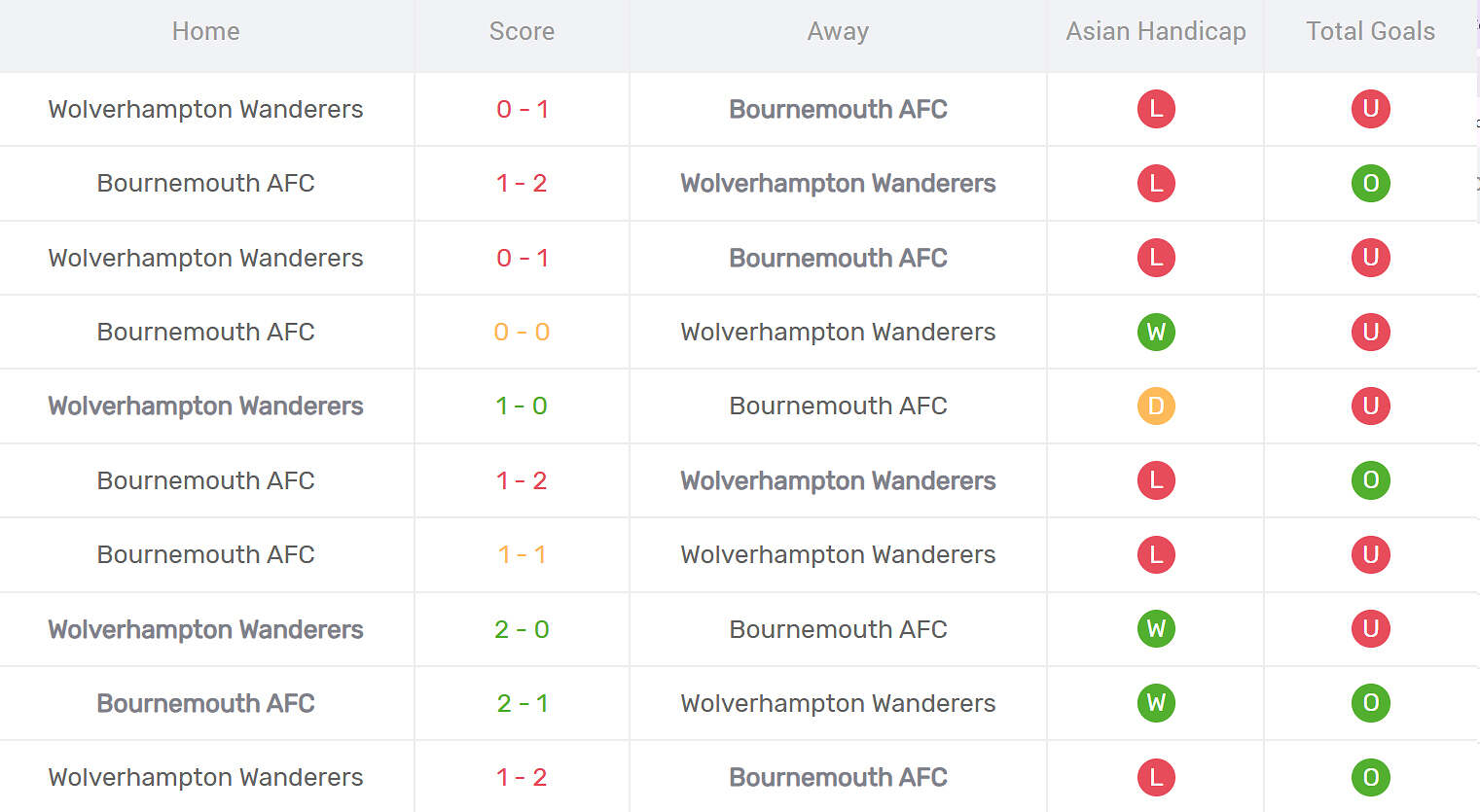Select the Asian Handicap column header
Screen dimensions: 1480x812
click(x=1155, y=32)
